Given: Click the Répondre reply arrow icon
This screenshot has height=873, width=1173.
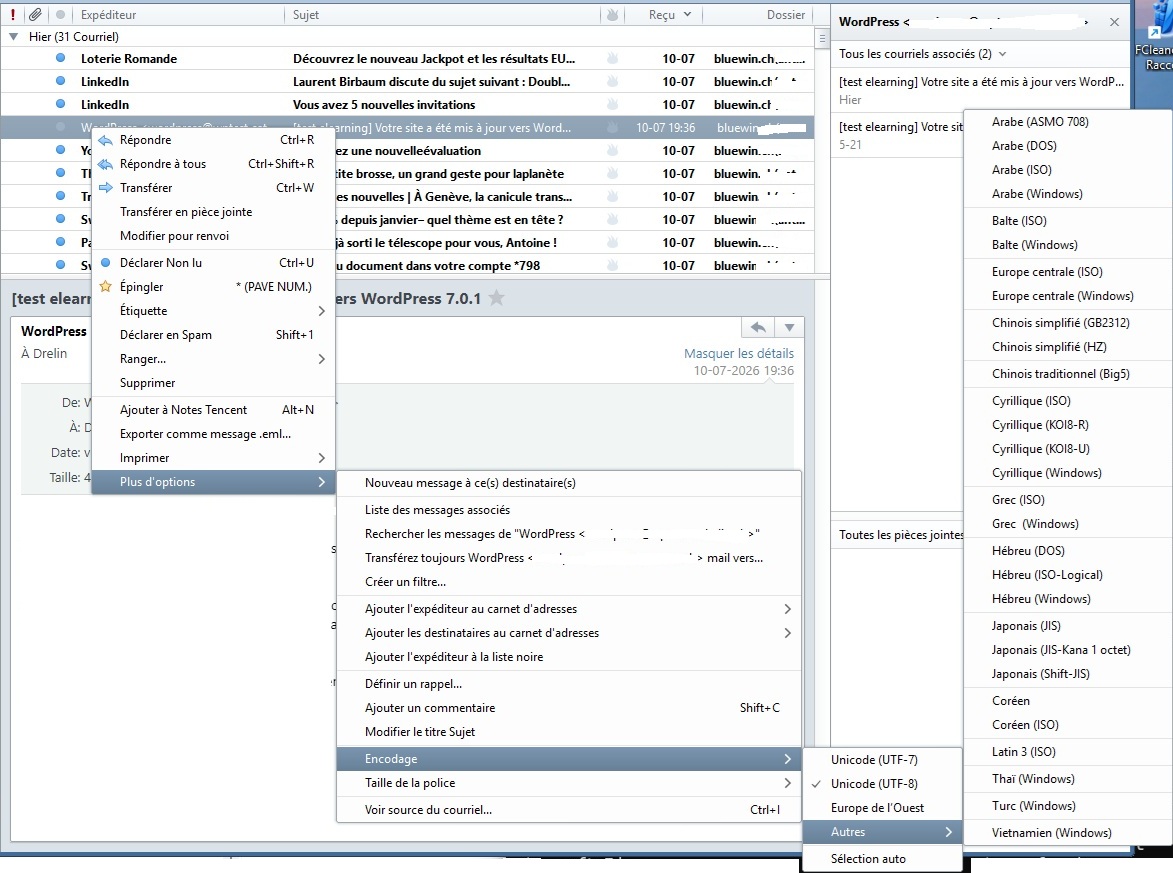Looking at the screenshot, I should point(105,140).
